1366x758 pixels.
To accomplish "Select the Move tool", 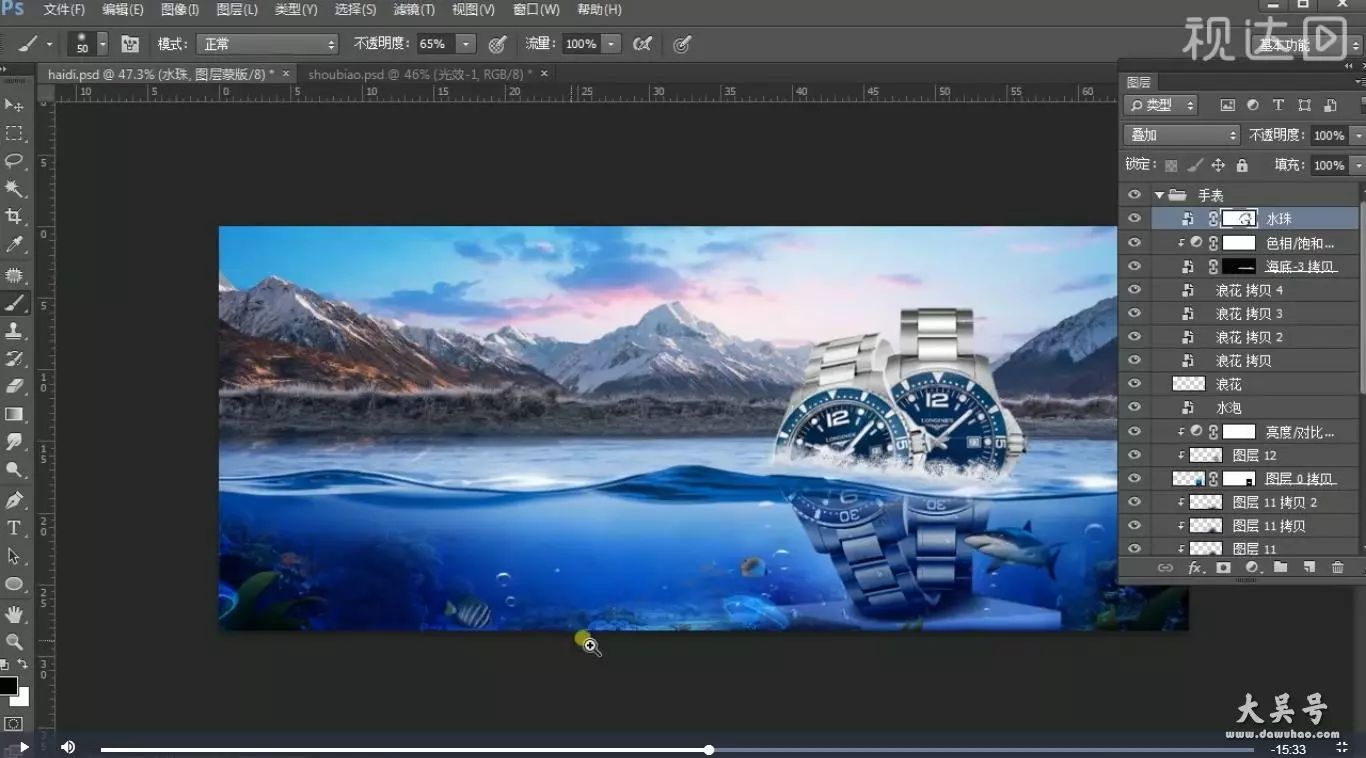I will click(x=14, y=105).
